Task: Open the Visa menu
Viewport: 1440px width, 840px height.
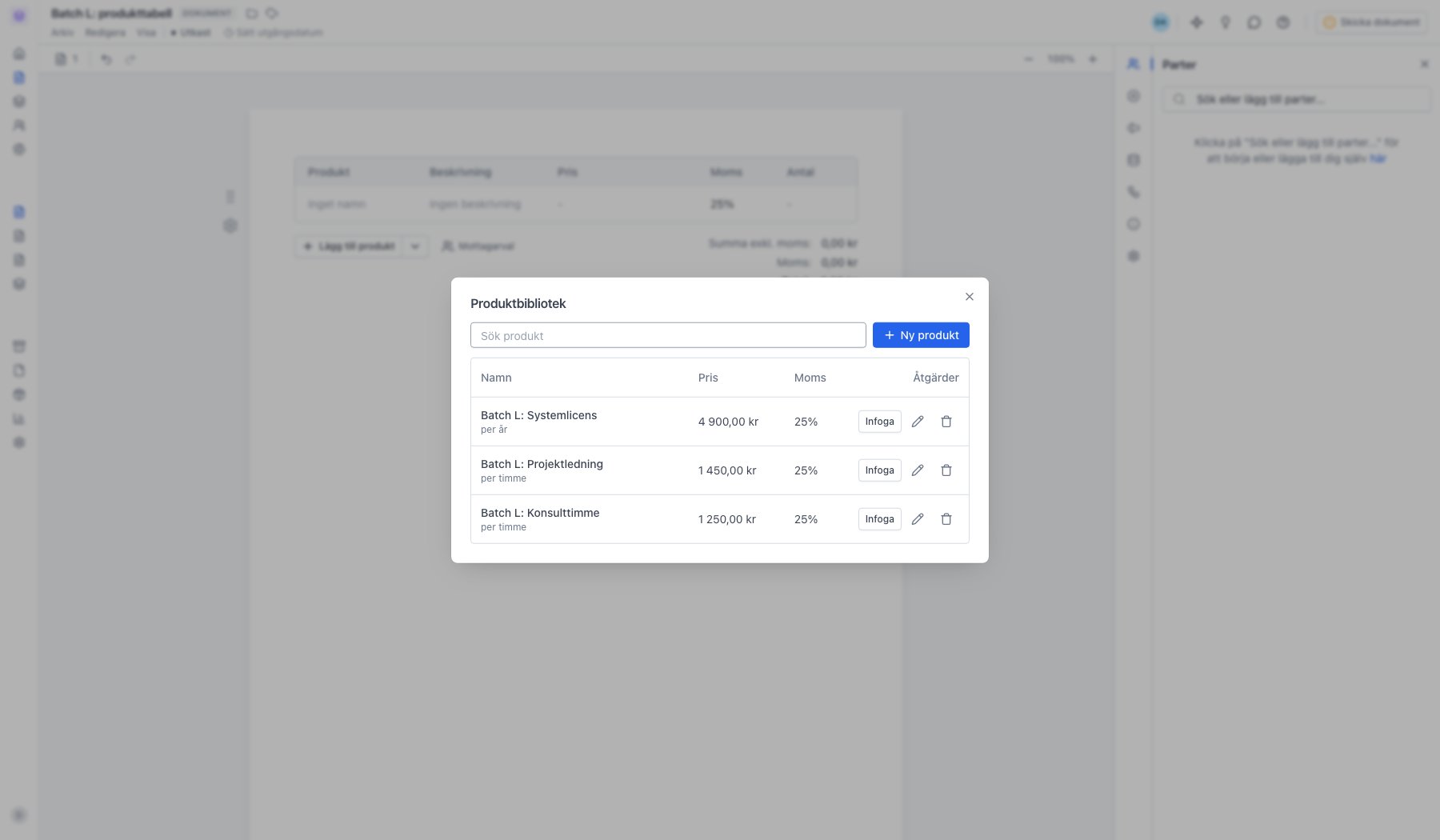Action: (146, 33)
